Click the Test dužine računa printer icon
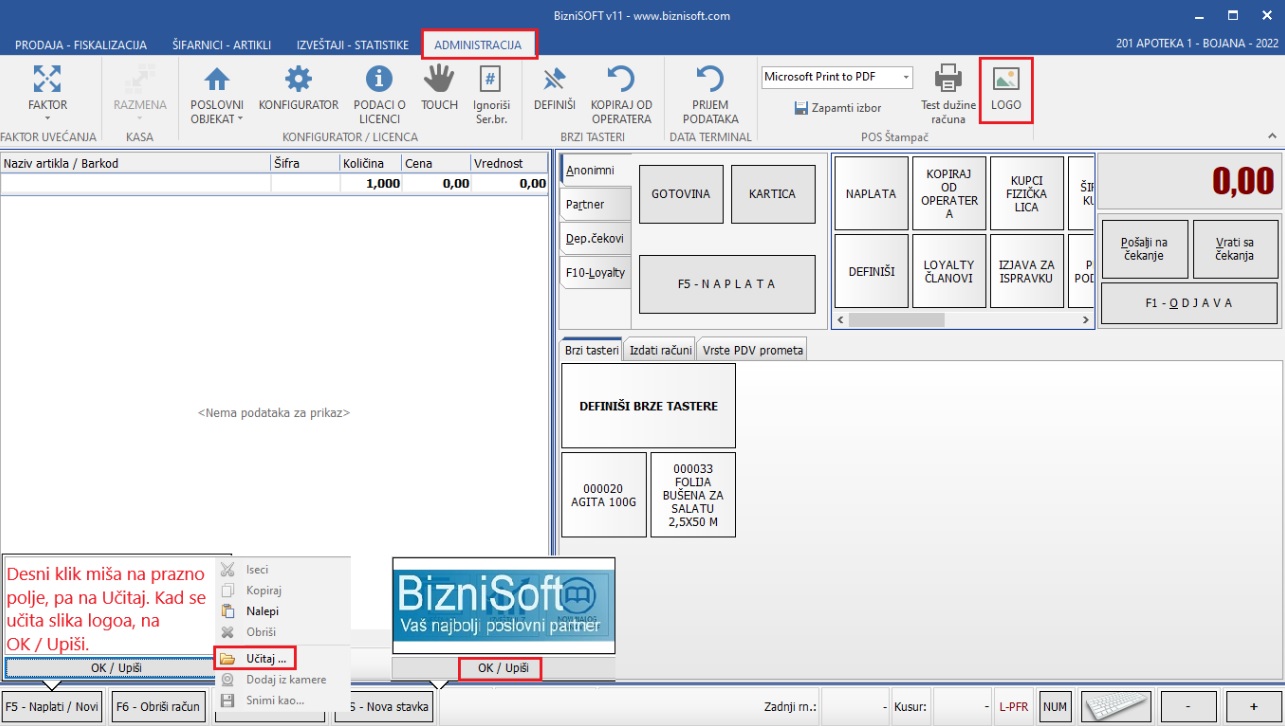 pyautogui.click(x=947, y=78)
